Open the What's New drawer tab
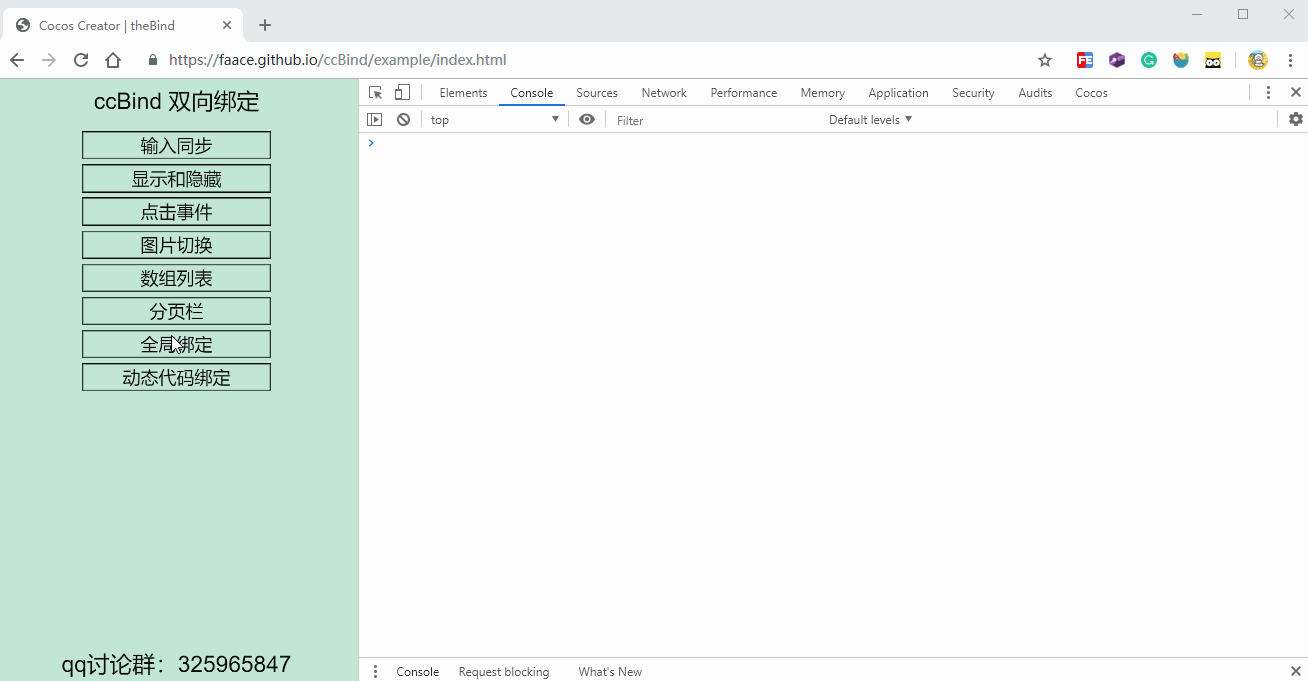1308x681 pixels. pos(610,672)
